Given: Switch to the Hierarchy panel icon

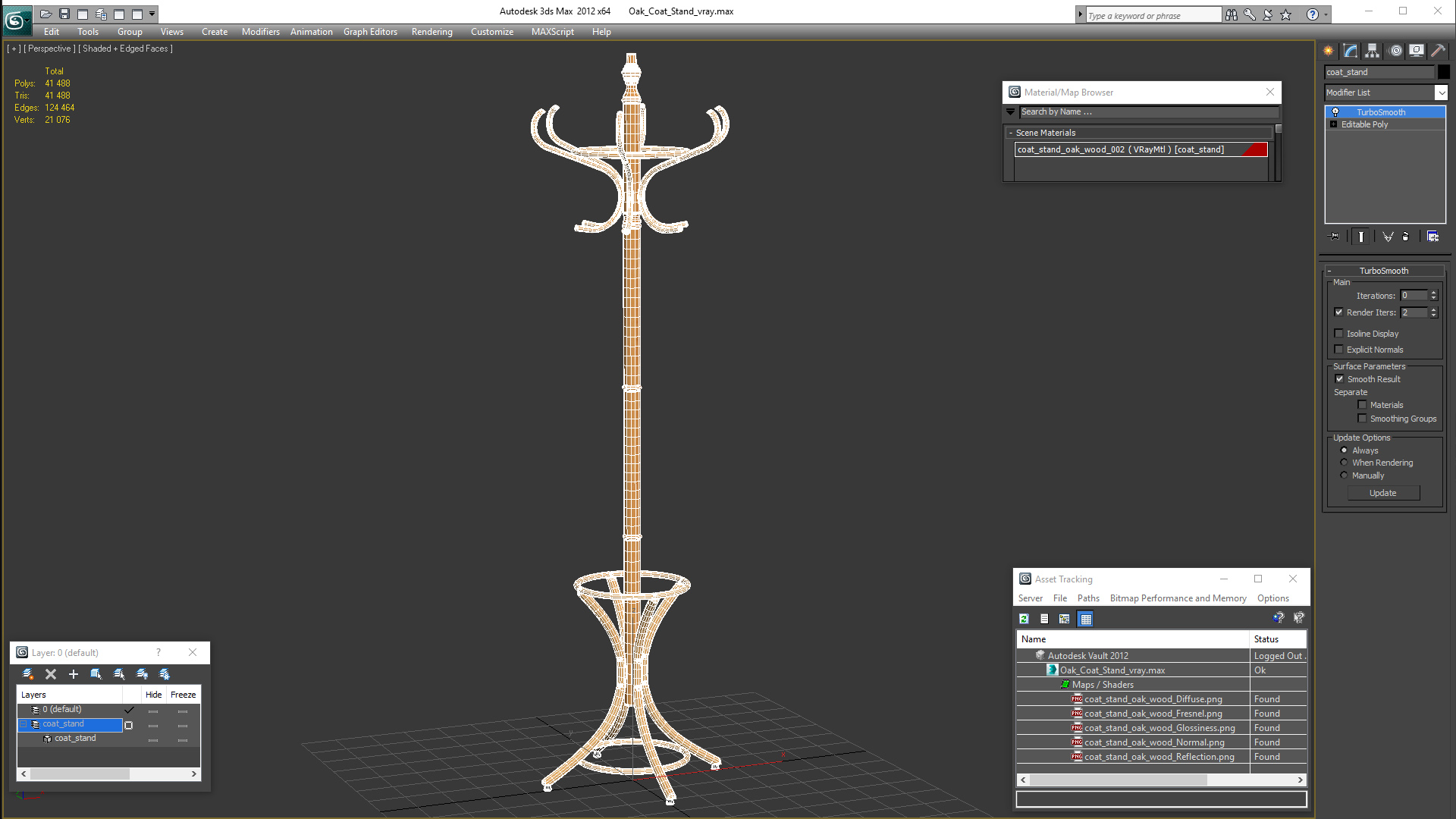Looking at the screenshot, I should click(x=1373, y=51).
